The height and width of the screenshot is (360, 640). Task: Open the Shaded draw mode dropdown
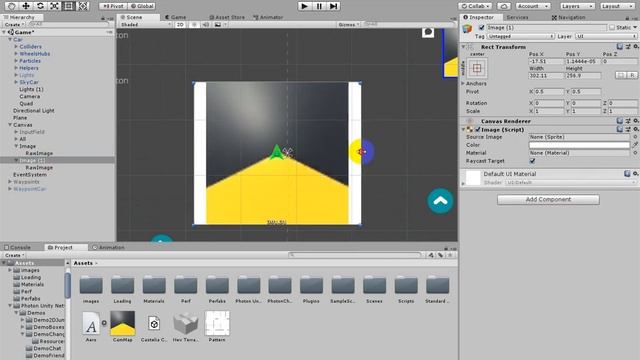coord(145,24)
